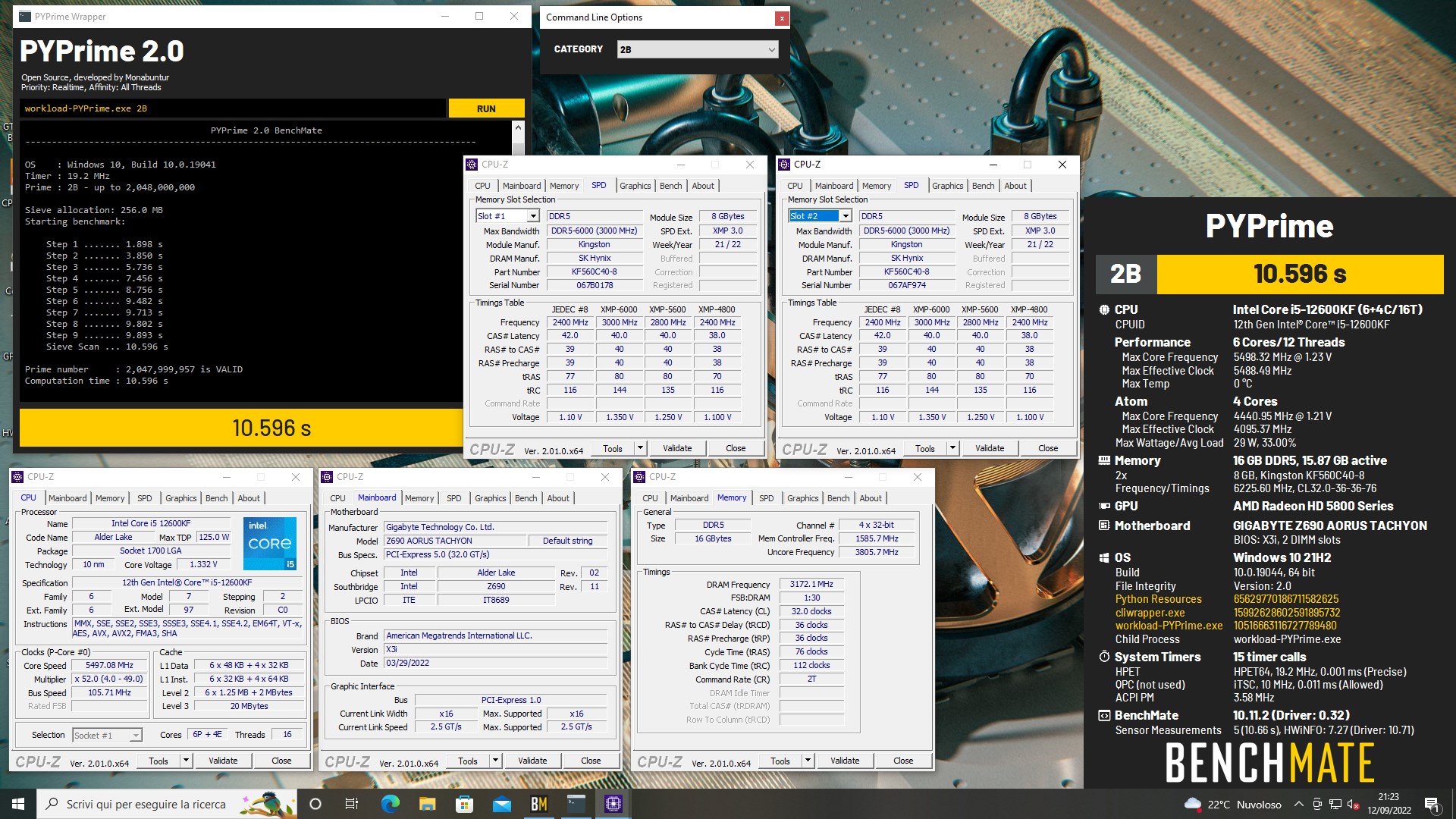
Task: Click the CPU-Z app icon in the Memory timings window title bar
Action: (x=639, y=477)
